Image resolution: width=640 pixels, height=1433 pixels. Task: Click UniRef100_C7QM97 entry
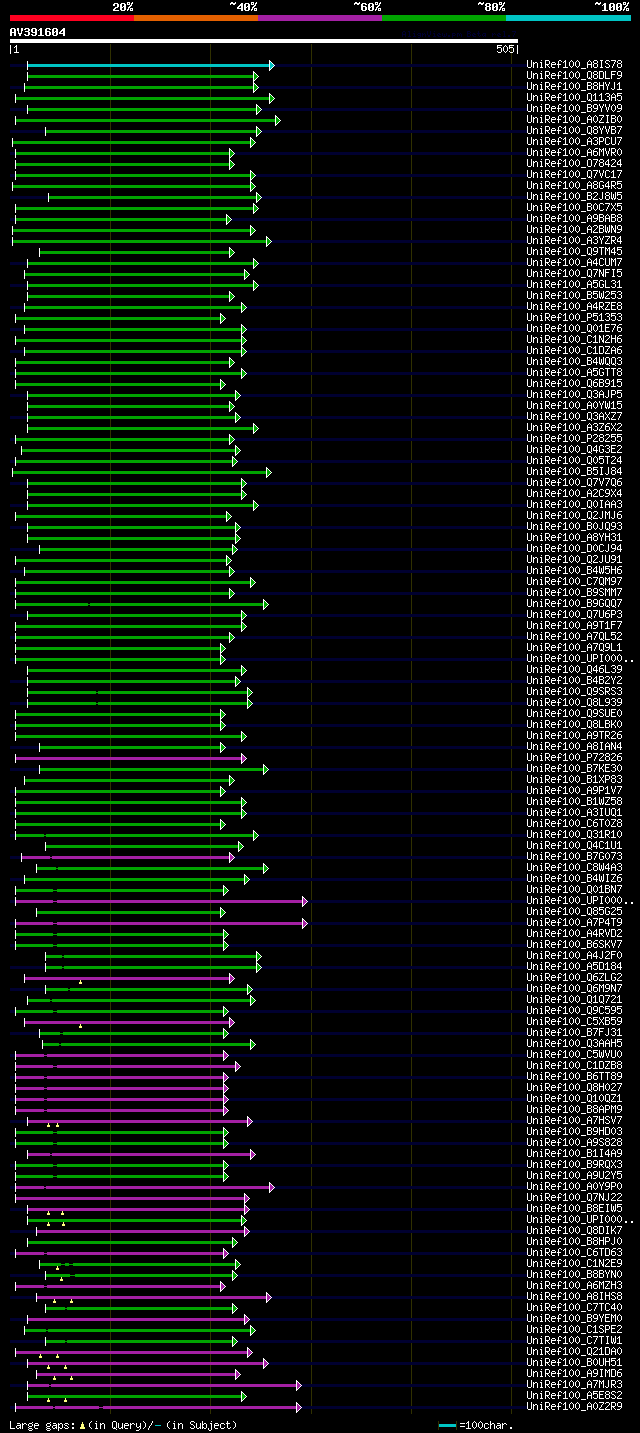click(x=574, y=582)
